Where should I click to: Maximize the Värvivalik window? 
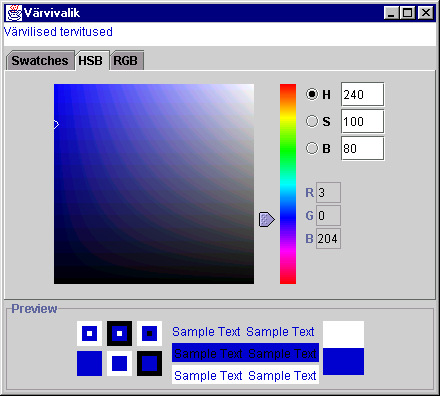(408, 13)
